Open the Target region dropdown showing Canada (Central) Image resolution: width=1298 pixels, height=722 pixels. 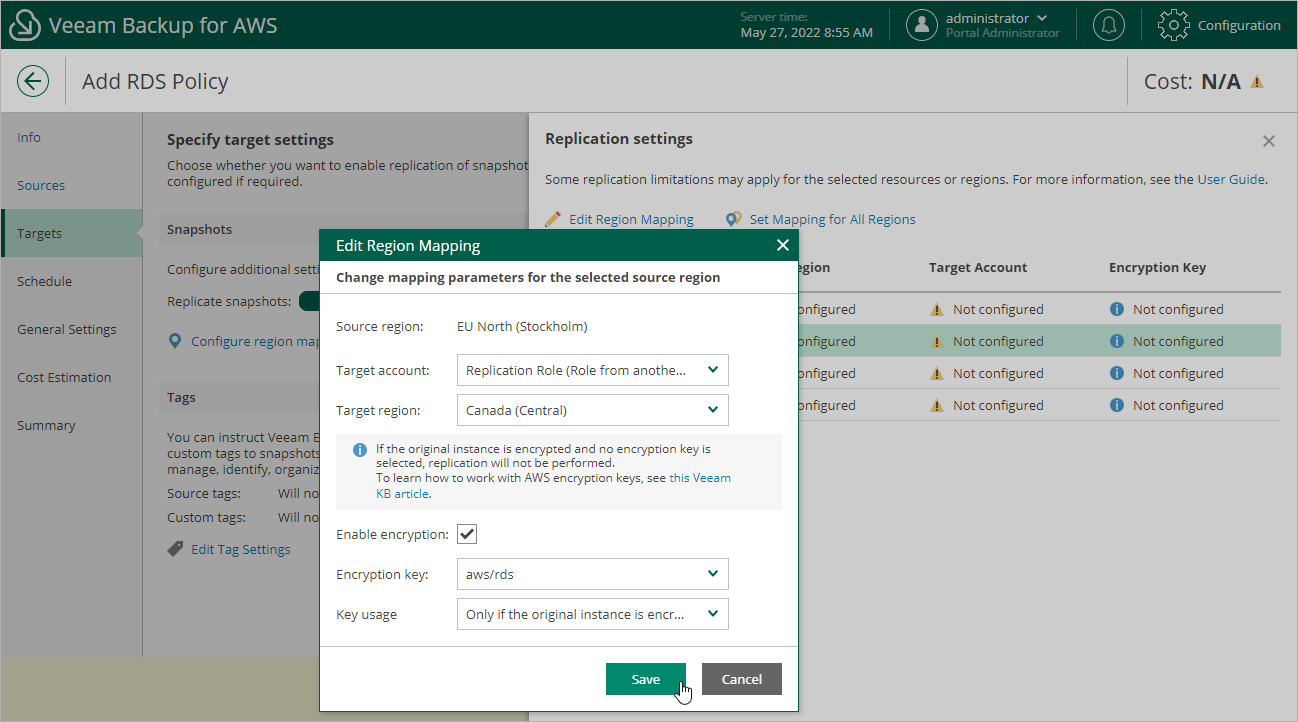(592, 410)
